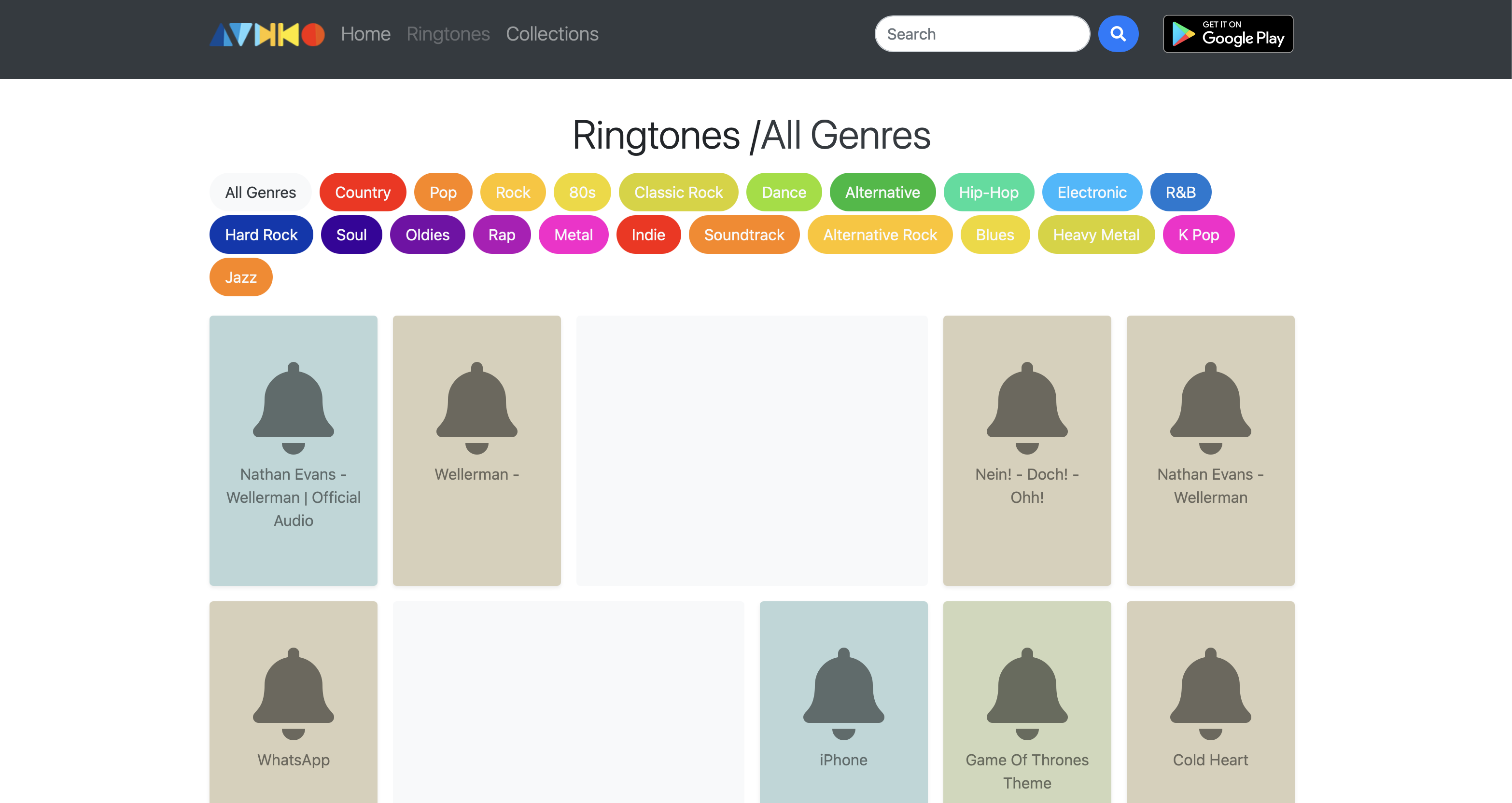Open Nathan Evans - Wellerman Official Audio card
1512x803 pixels.
tap(293, 450)
